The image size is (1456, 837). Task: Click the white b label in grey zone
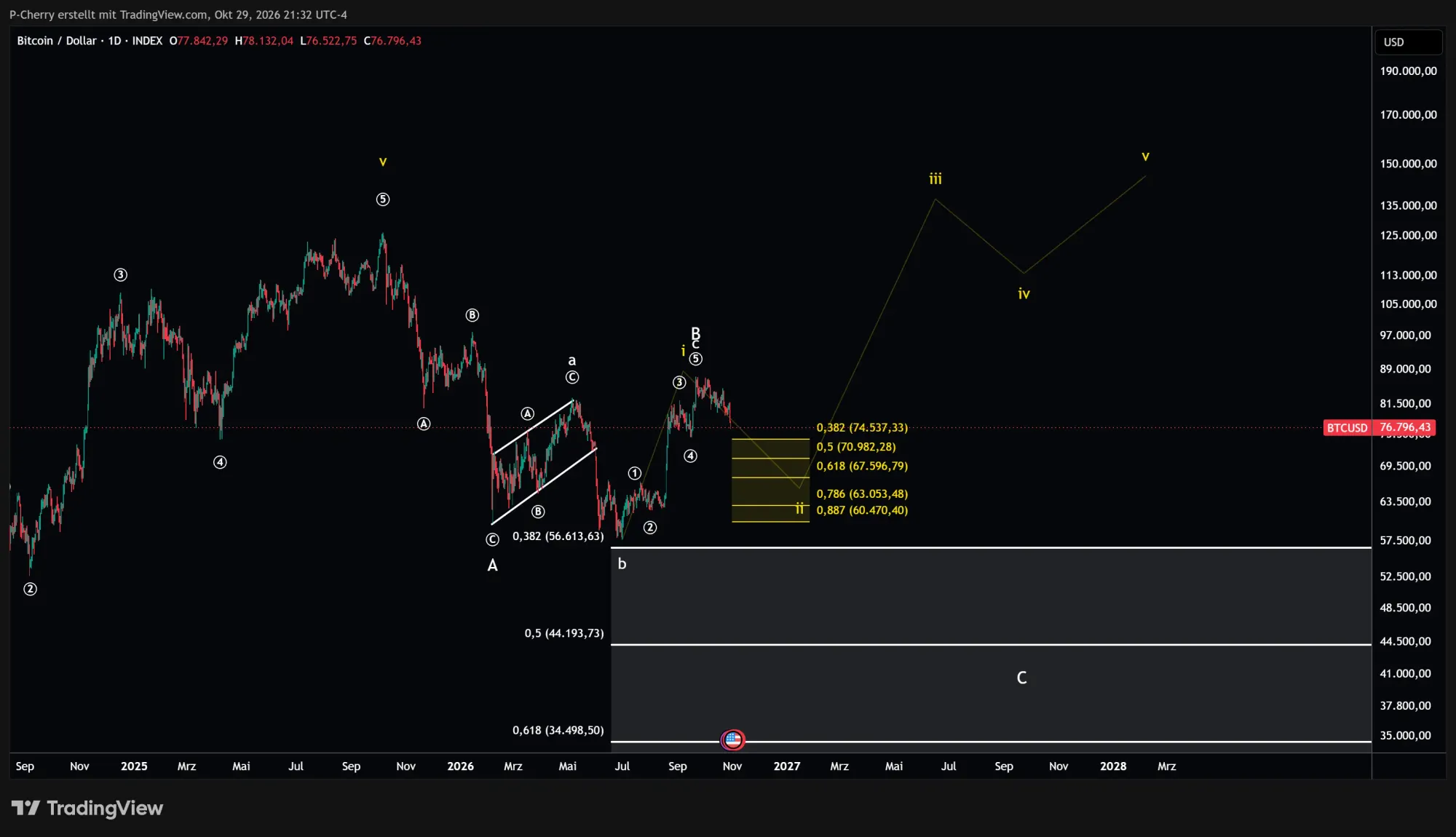tap(622, 563)
